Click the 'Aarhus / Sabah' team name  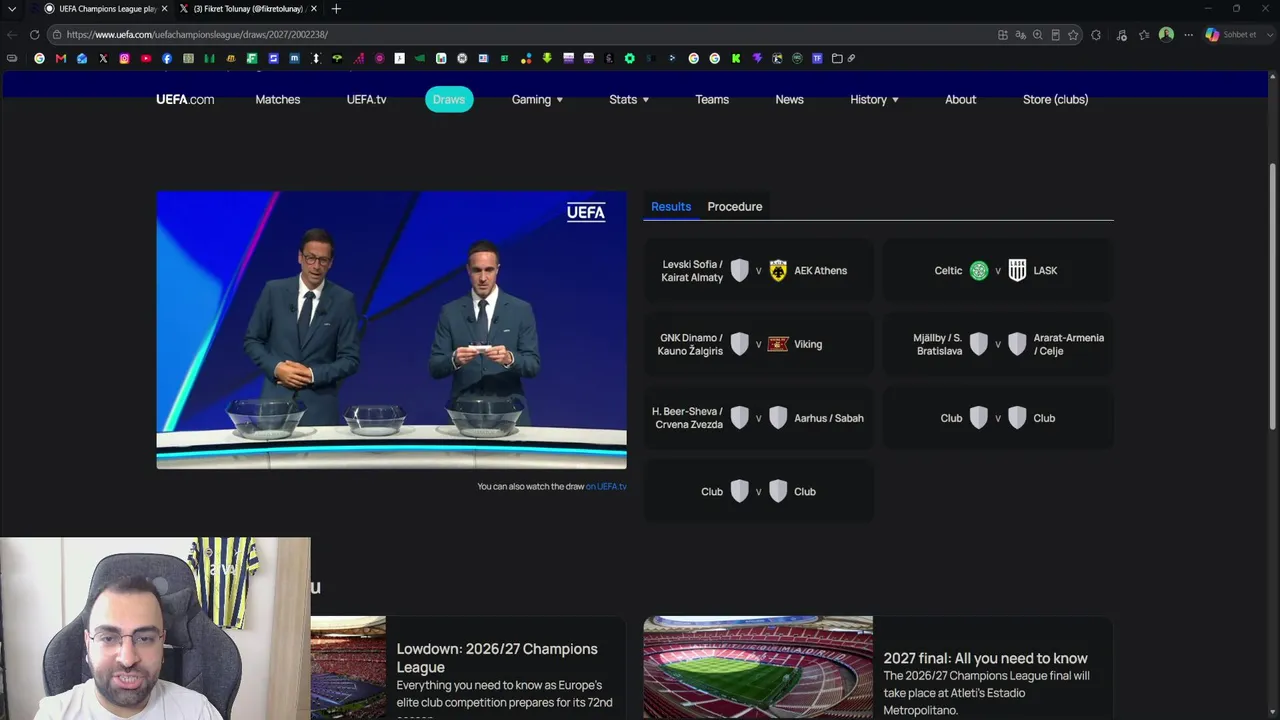(x=829, y=418)
